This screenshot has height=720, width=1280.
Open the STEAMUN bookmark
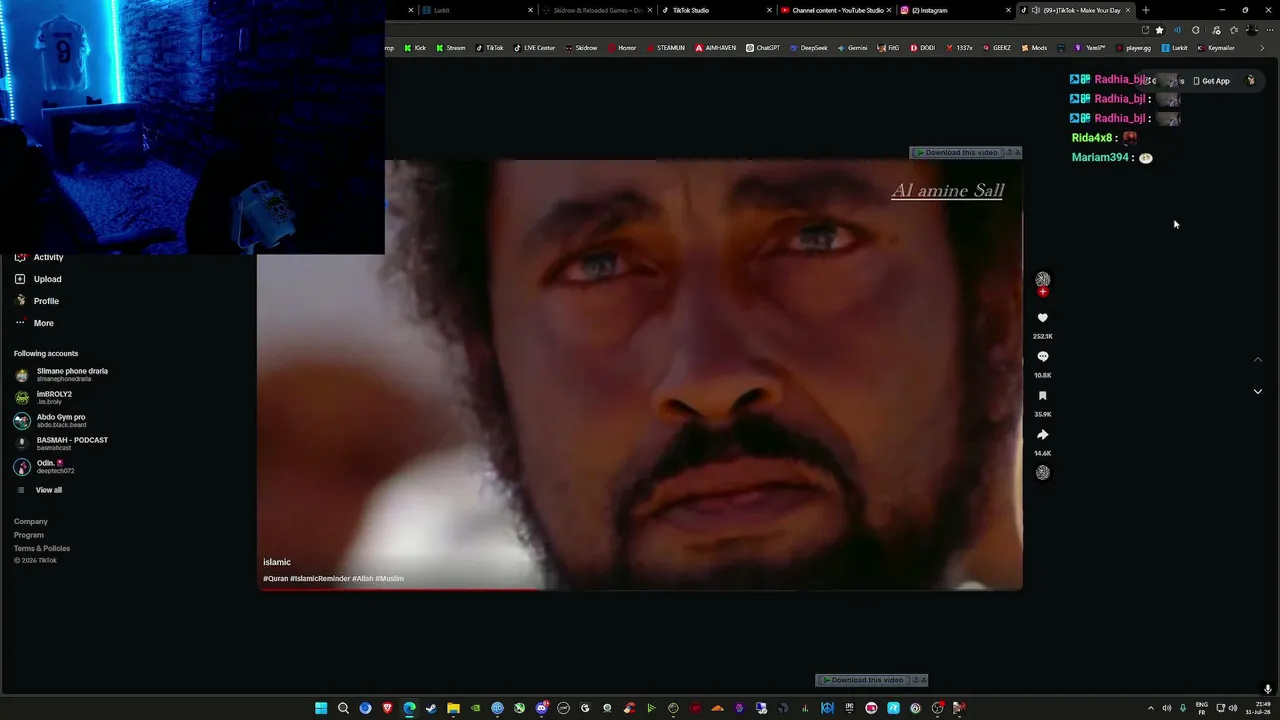pos(665,48)
